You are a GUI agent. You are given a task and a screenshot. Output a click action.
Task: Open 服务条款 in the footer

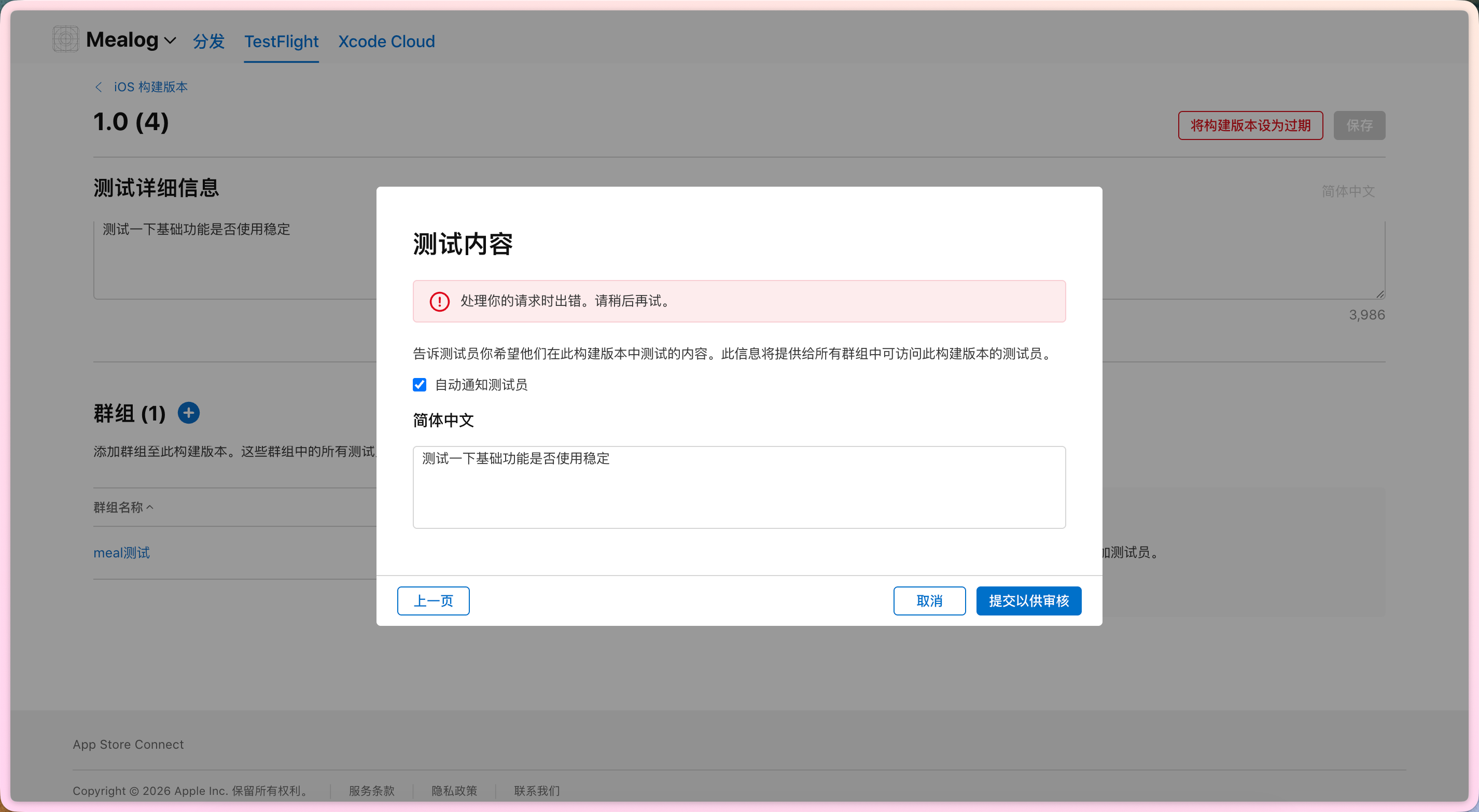coord(371,791)
